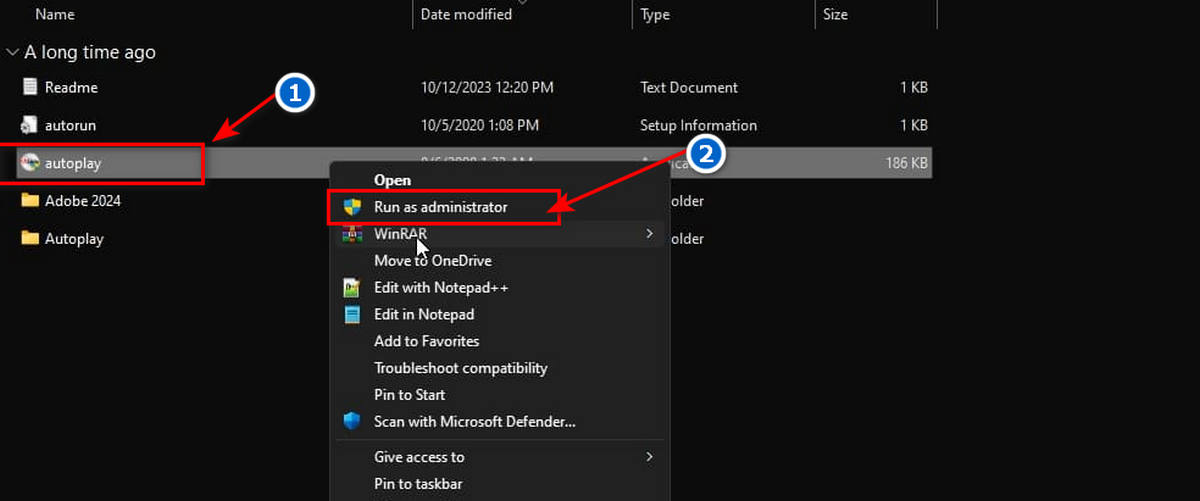The image size is (1200, 501).
Task: Click the Autoplay folder name
Action: [x=74, y=238]
